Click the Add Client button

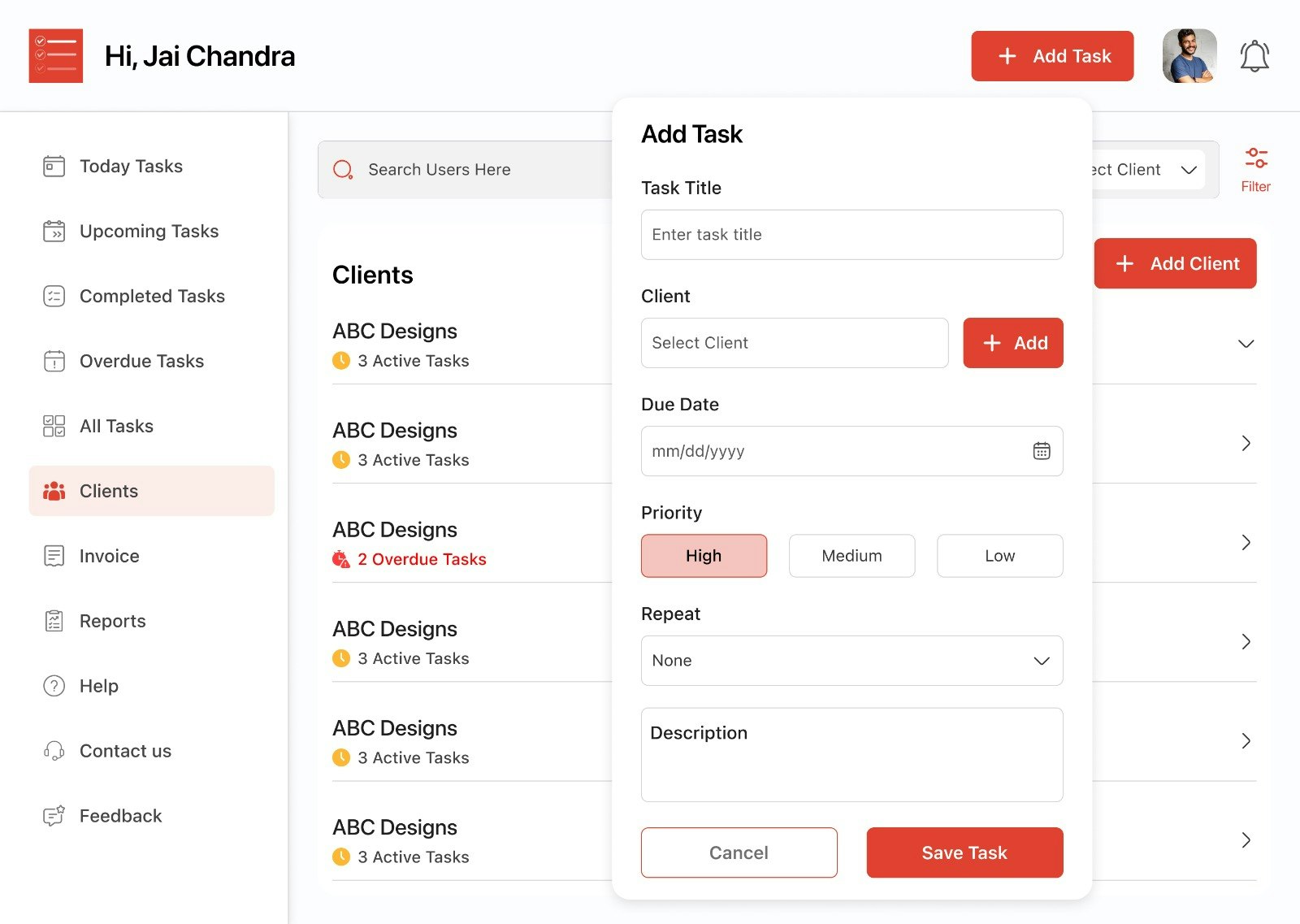[1175, 263]
